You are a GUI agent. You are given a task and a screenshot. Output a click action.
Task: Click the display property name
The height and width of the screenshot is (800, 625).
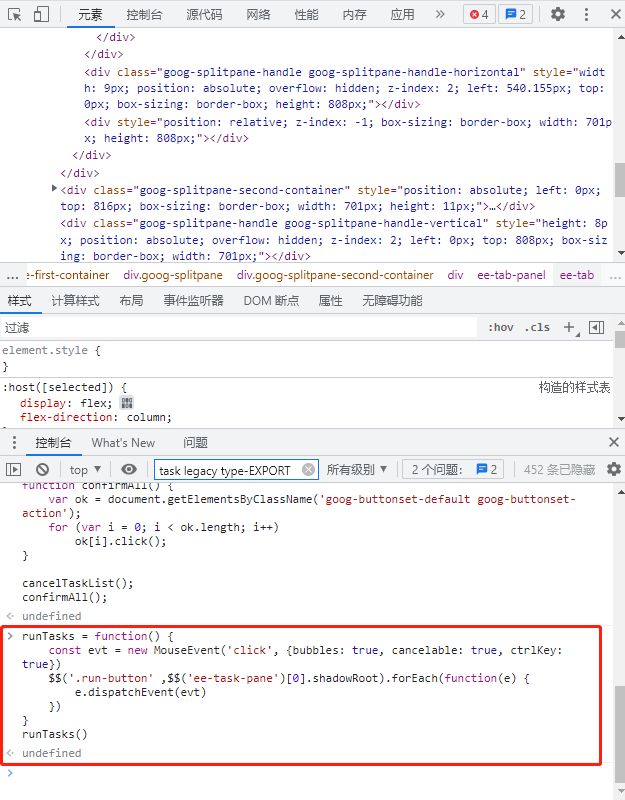coord(43,403)
